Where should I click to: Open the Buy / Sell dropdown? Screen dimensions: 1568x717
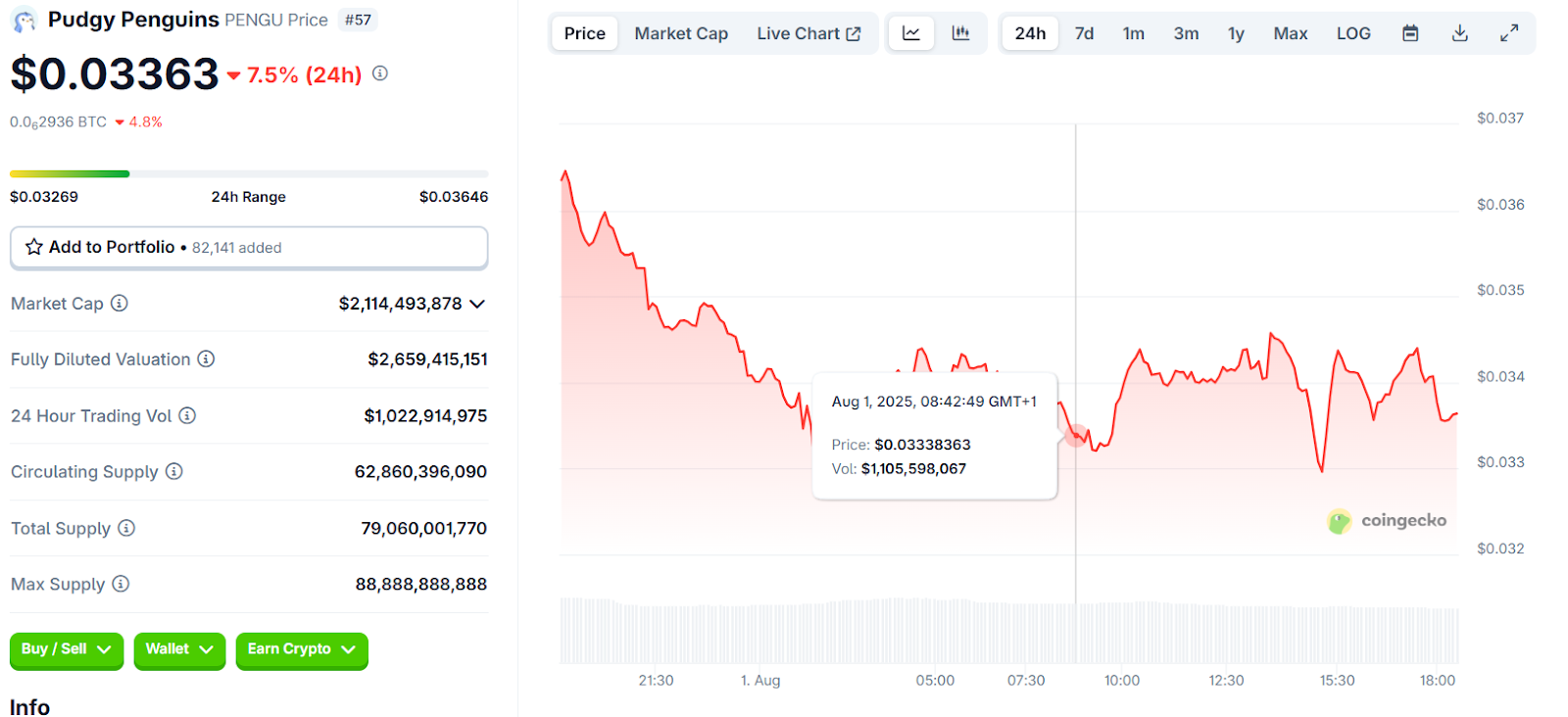pos(67,649)
